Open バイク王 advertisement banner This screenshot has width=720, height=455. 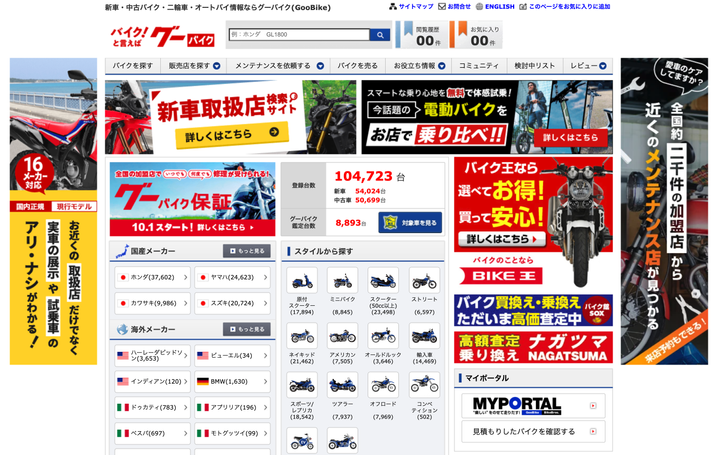click(533, 222)
